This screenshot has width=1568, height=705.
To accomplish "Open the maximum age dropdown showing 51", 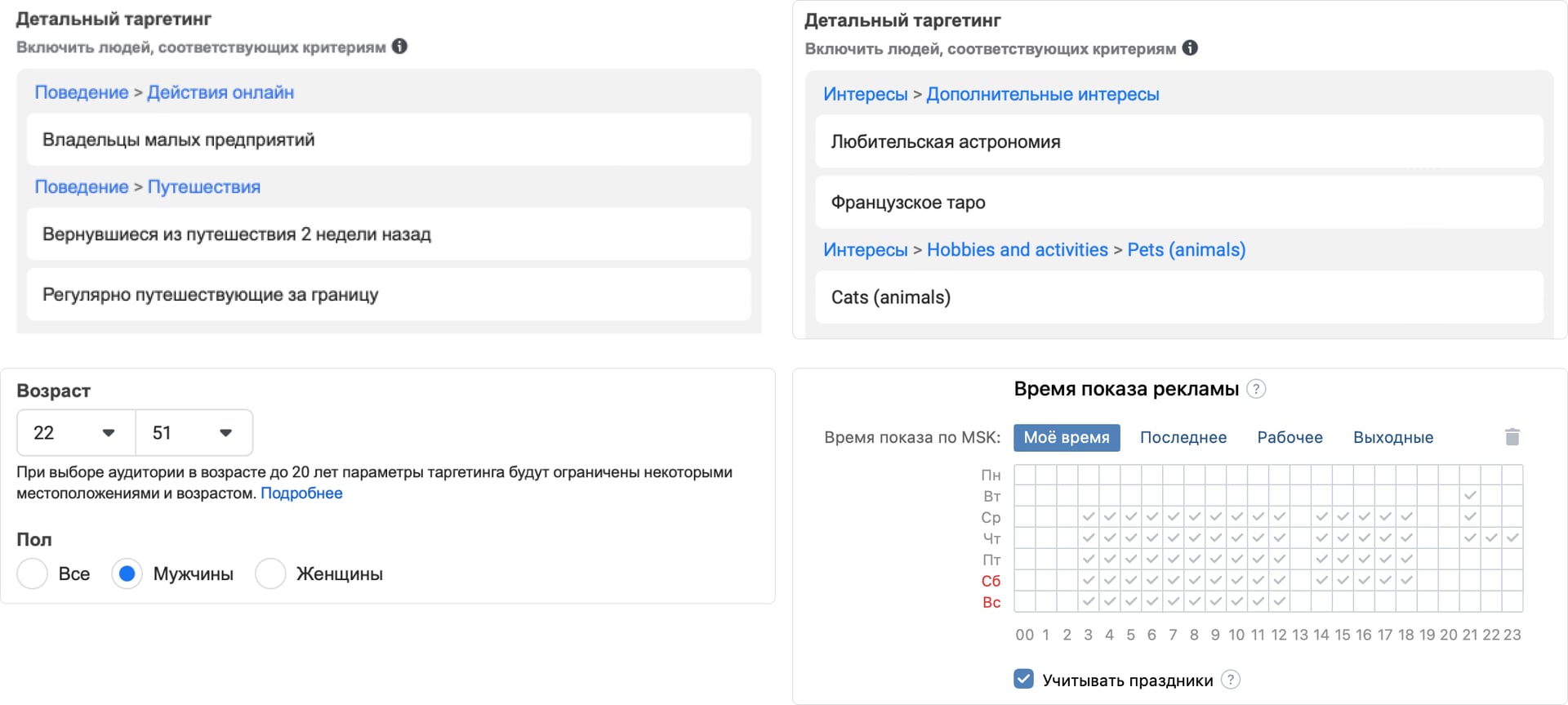I will (x=194, y=433).
